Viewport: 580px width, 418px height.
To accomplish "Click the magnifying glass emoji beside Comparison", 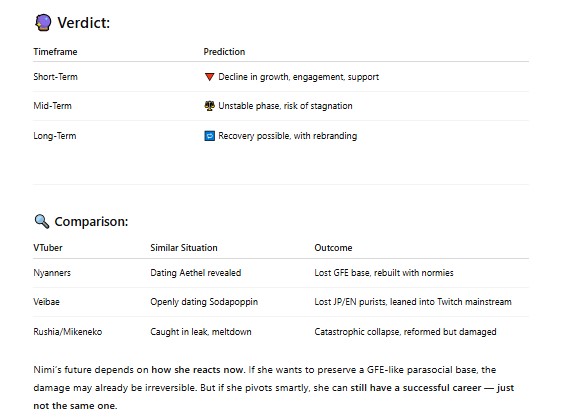I will (x=42, y=222).
